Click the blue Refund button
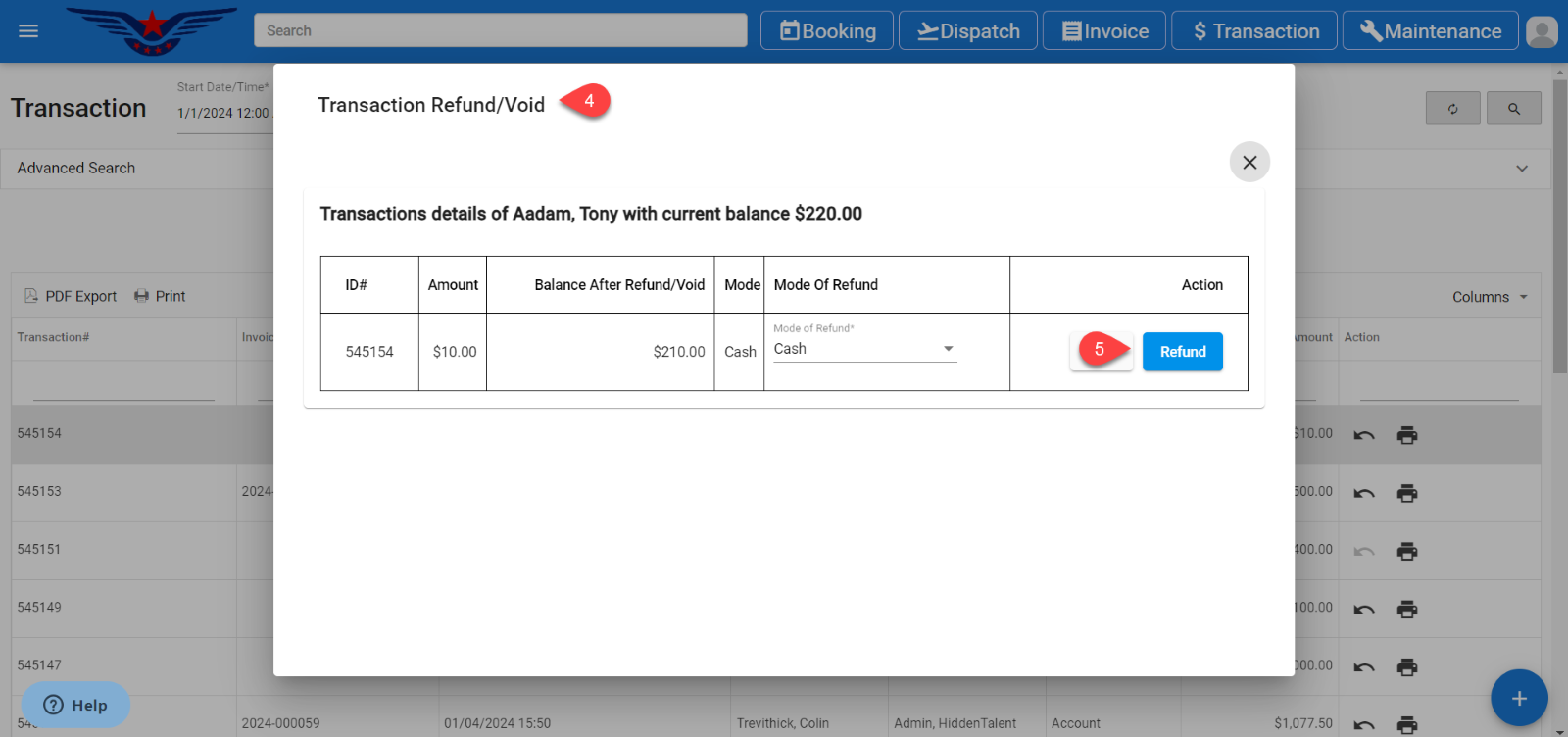 click(x=1182, y=352)
